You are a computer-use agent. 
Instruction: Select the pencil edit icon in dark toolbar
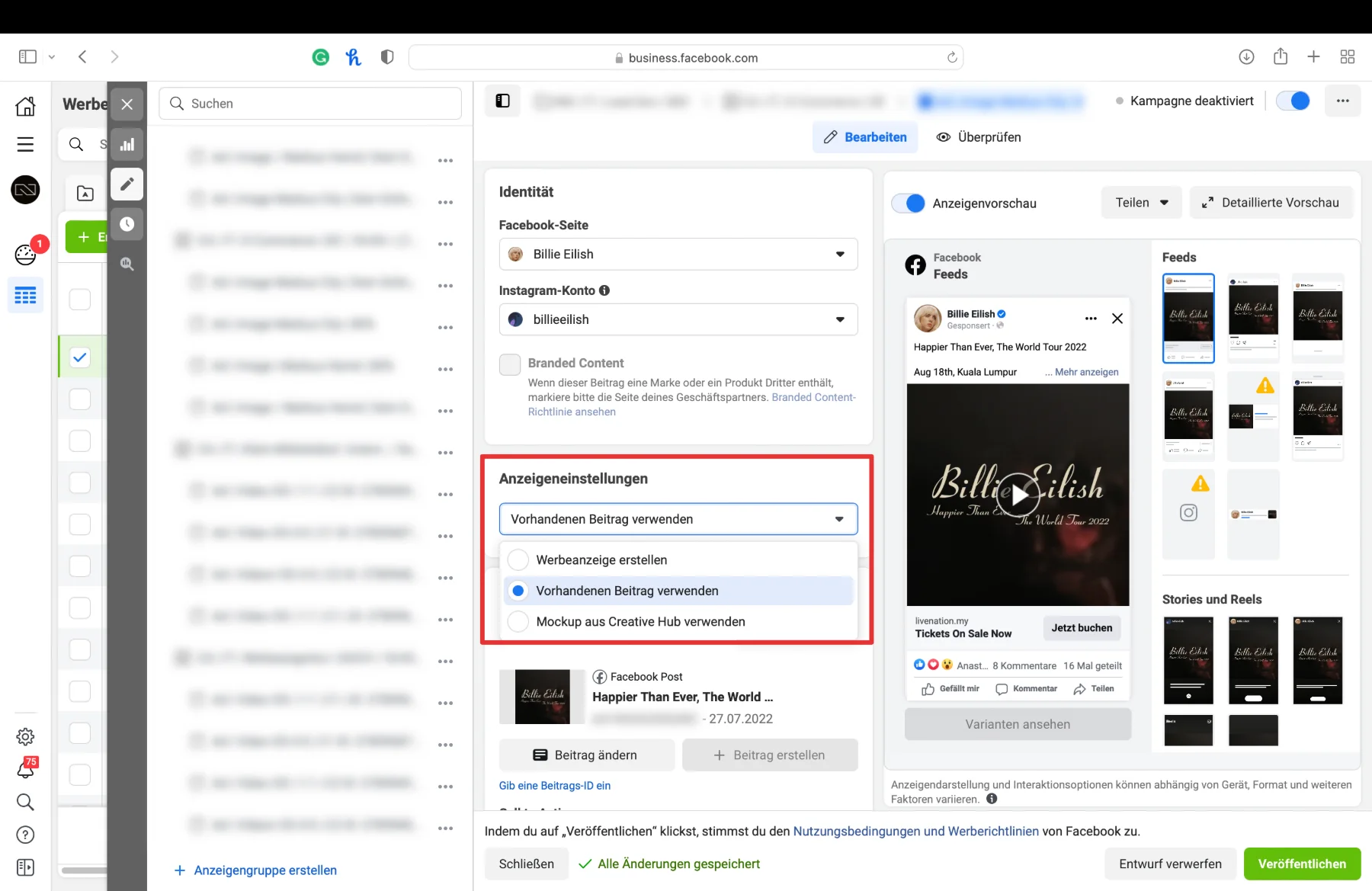point(127,184)
